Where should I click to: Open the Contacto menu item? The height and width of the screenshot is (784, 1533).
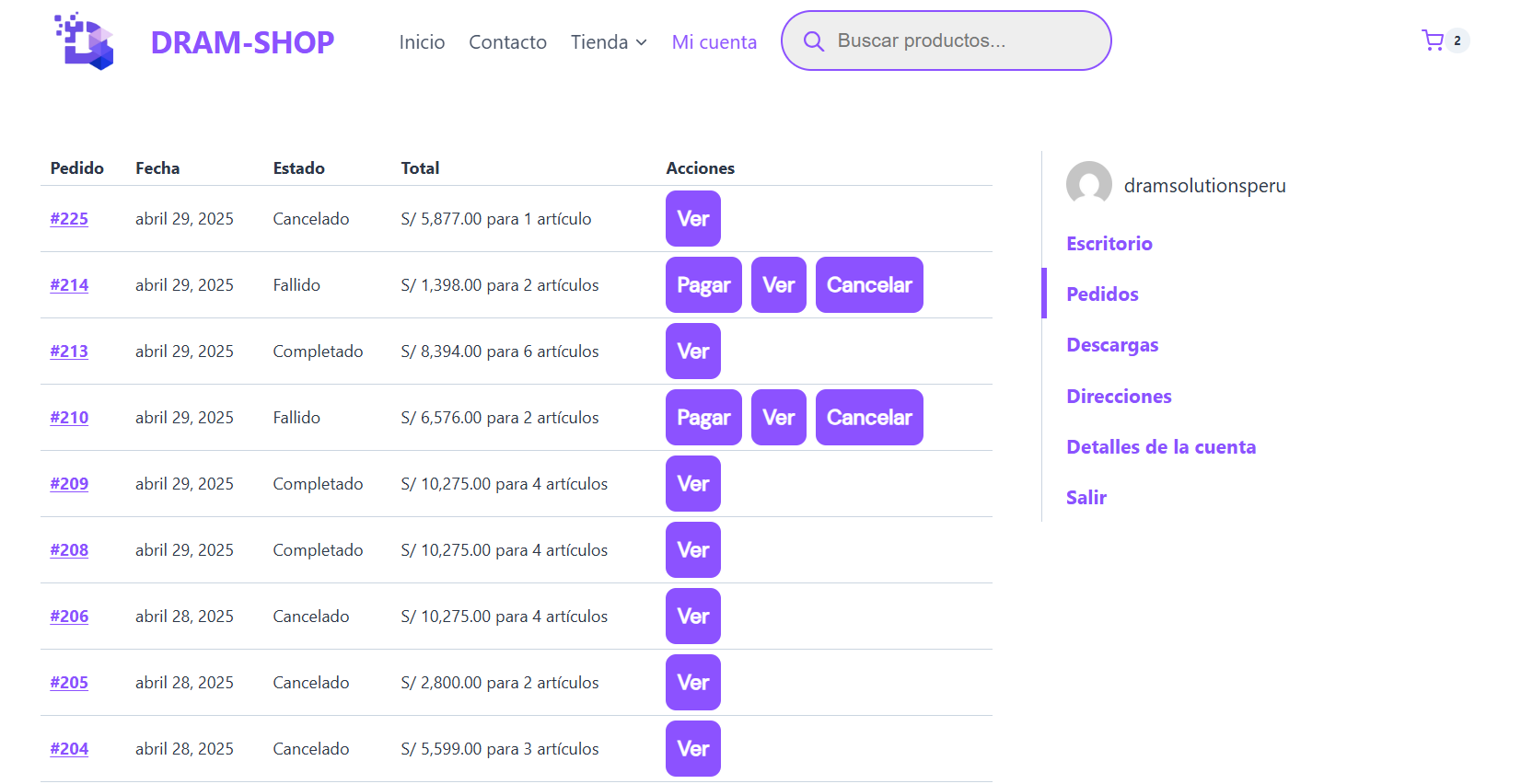click(x=507, y=42)
